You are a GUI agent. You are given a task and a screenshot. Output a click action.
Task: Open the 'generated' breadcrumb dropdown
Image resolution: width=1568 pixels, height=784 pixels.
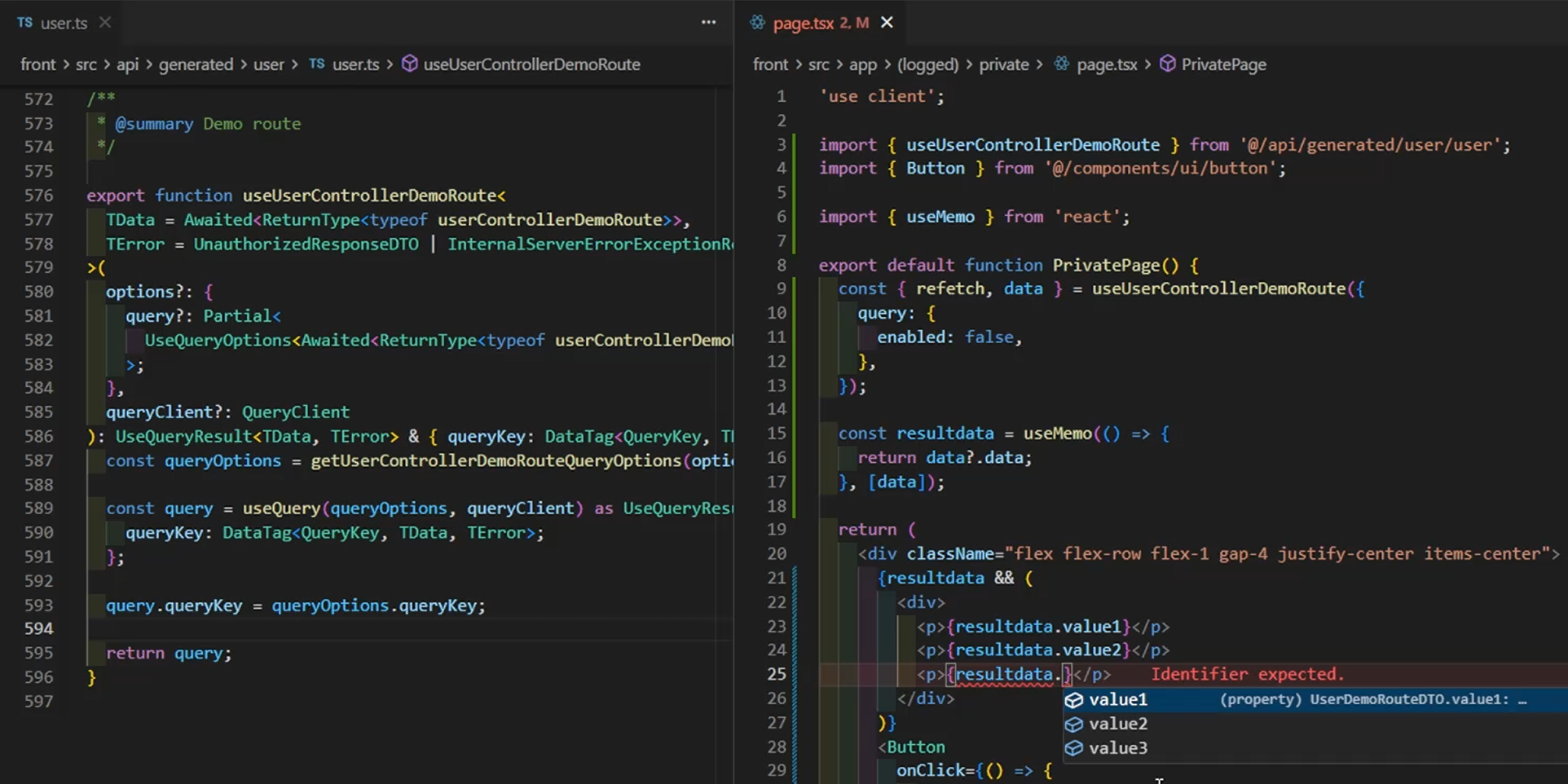[x=196, y=64]
